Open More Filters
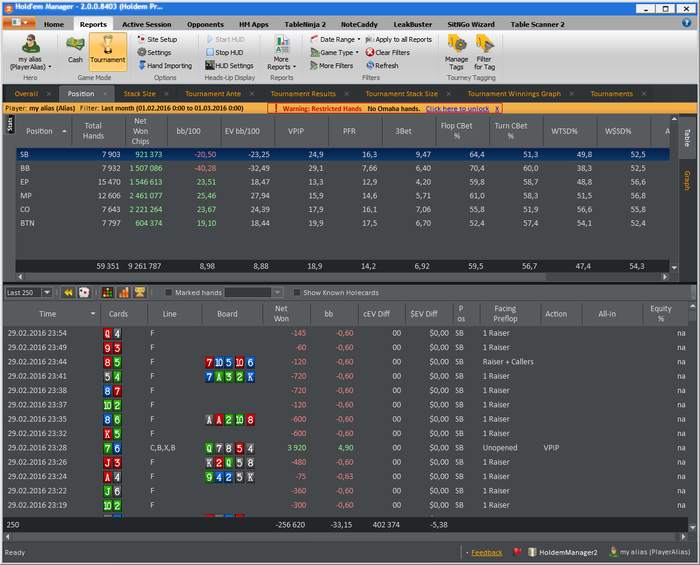The height and width of the screenshot is (565, 700). 332,66
